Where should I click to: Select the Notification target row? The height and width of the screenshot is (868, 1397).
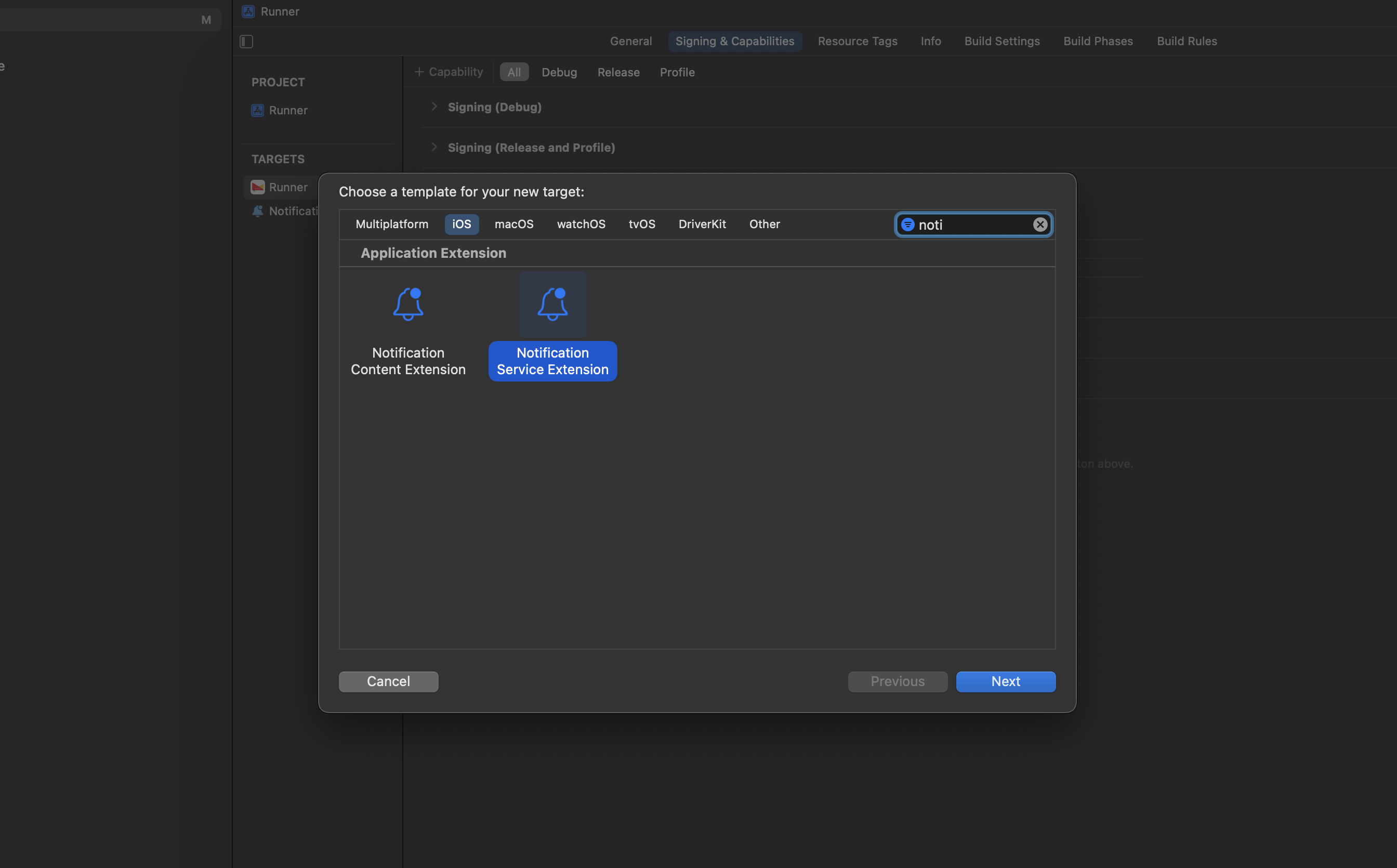282,211
